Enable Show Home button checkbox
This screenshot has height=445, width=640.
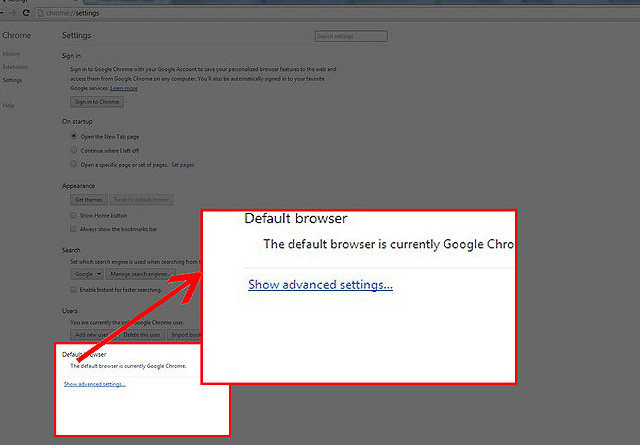73,215
